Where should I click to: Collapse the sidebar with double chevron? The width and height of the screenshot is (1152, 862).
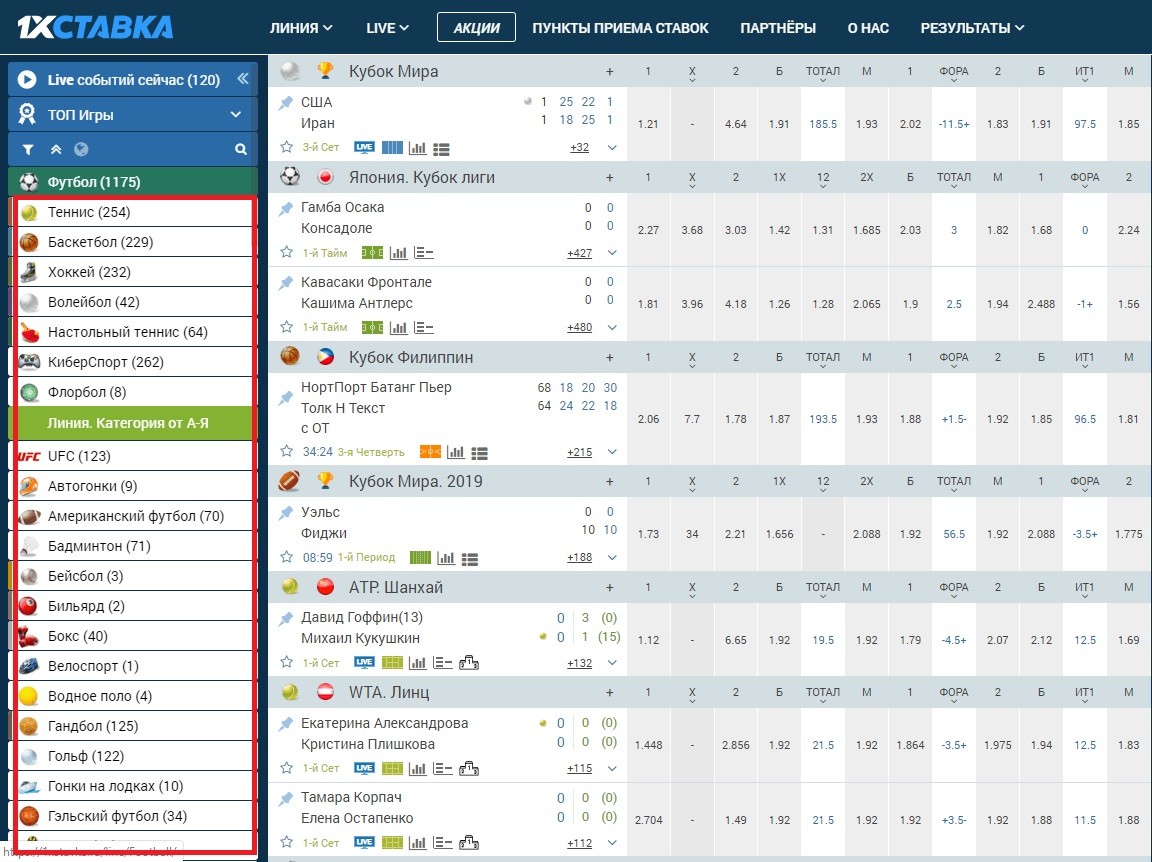242,79
